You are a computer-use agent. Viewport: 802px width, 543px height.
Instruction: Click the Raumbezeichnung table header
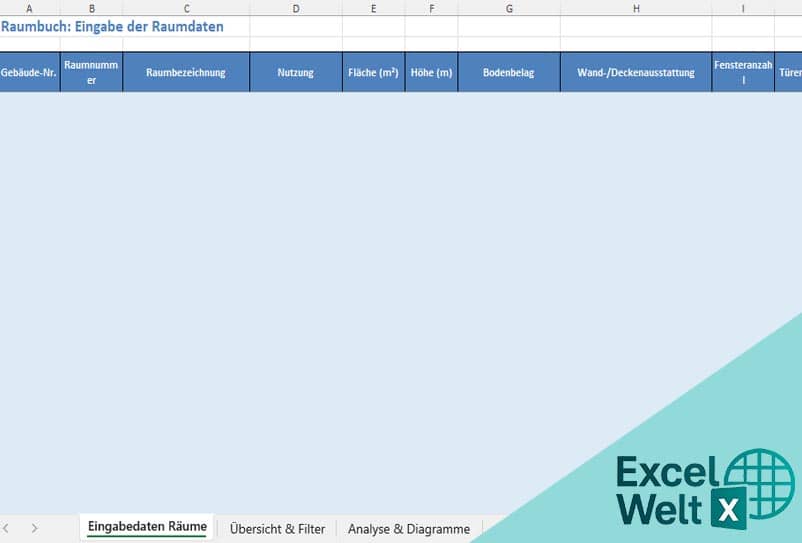pyautogui.click(x=186, y=73)
